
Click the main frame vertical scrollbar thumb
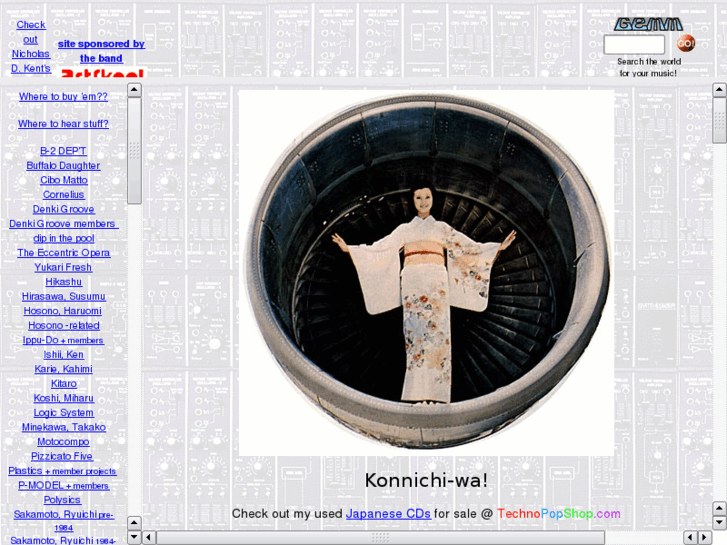(x=720, y=120)
